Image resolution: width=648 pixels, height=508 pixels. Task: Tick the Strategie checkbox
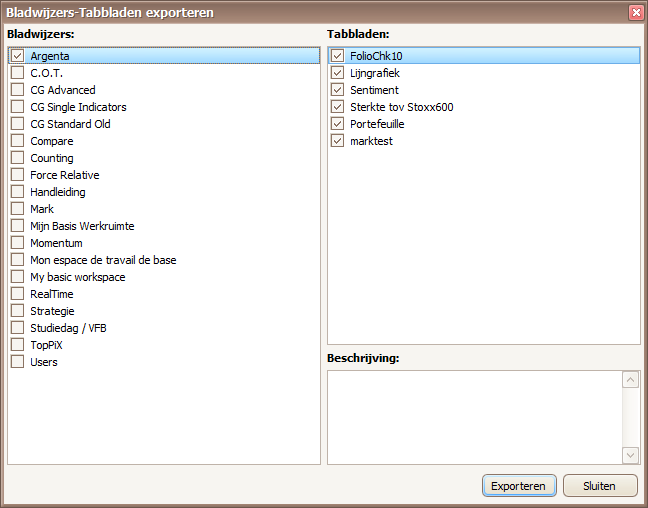pyautogui.click(x=17, y=311)
